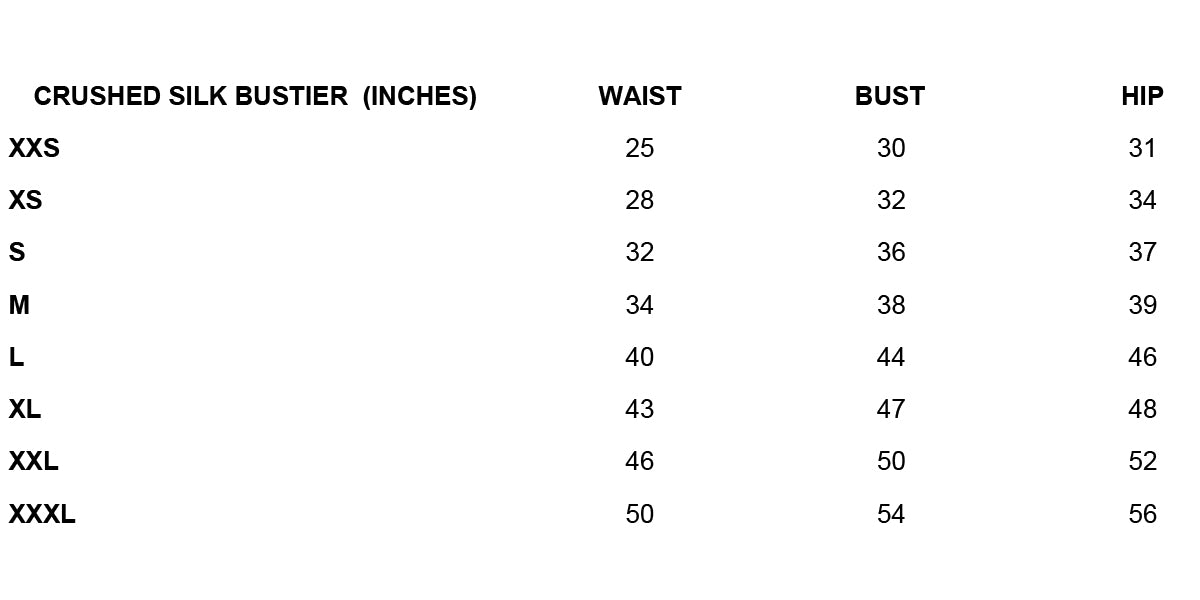The width and height of the screenshot is (1200, 600).
Task: Click the HIP column header
Action: tap(1142, 96)
